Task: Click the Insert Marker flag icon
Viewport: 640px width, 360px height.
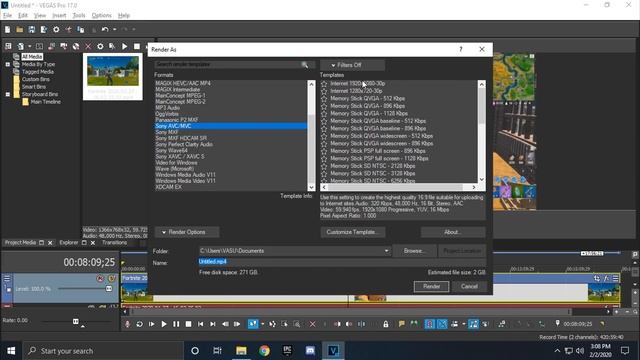Action: tap(402, 324)
